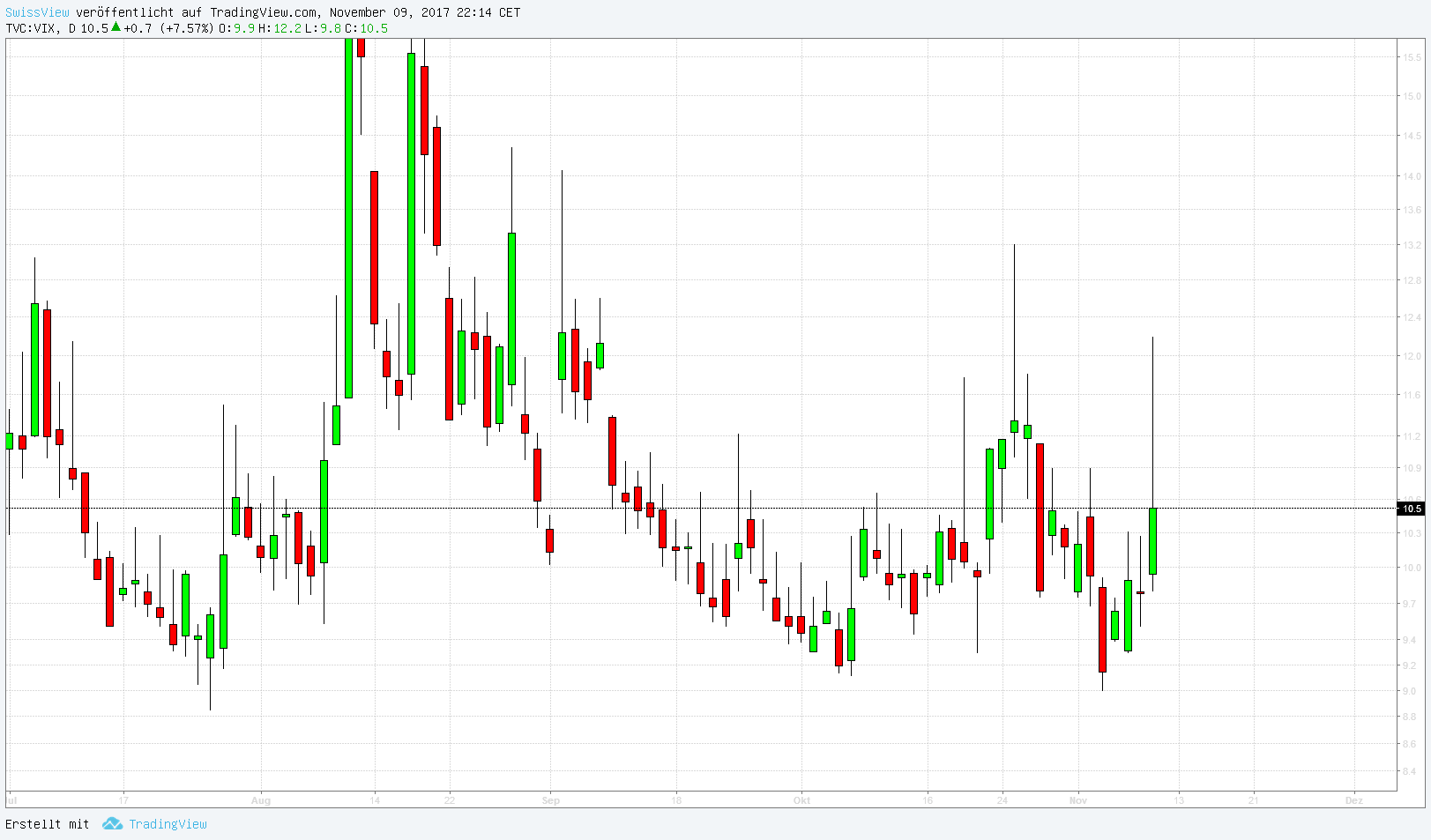The height and width of the screenshot is (840, 1431).
Task: Click the 9.4 price axis label
Action: (1412, 640)
